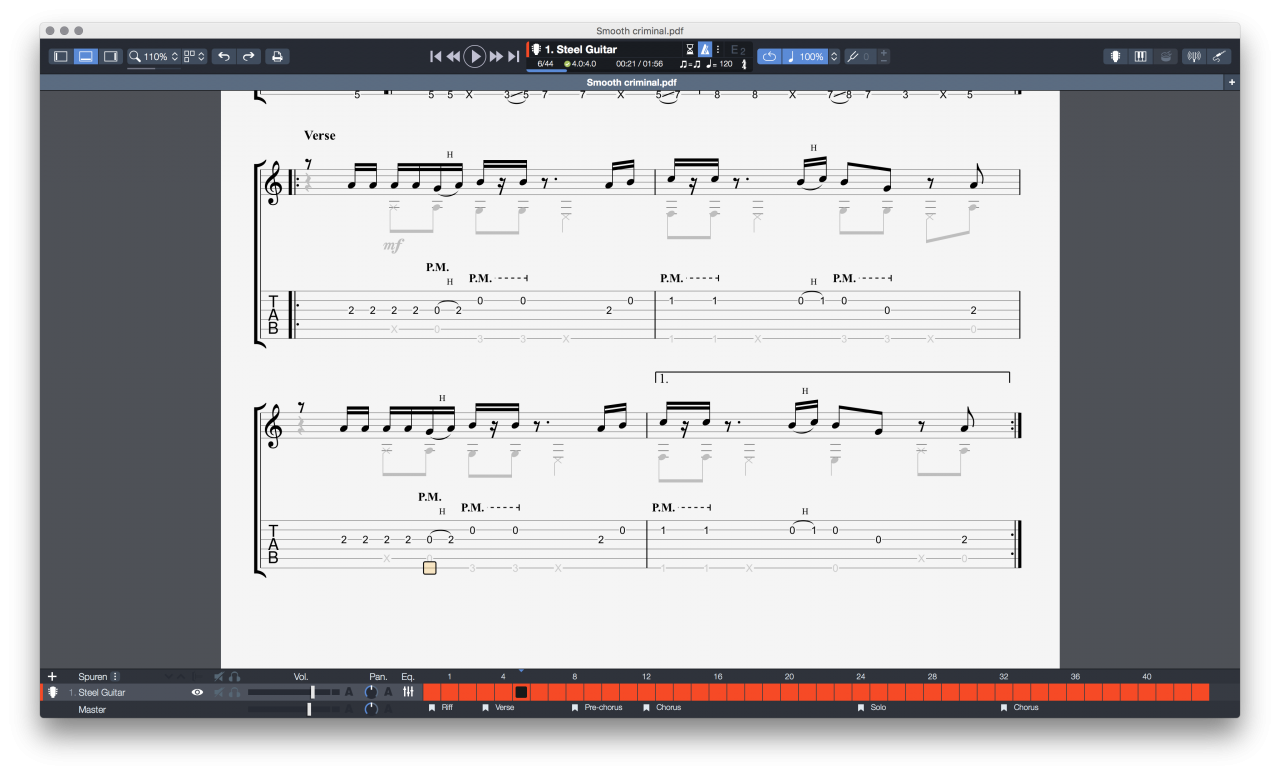Click the first ending bracket labeled 1.

click(832, 378)
